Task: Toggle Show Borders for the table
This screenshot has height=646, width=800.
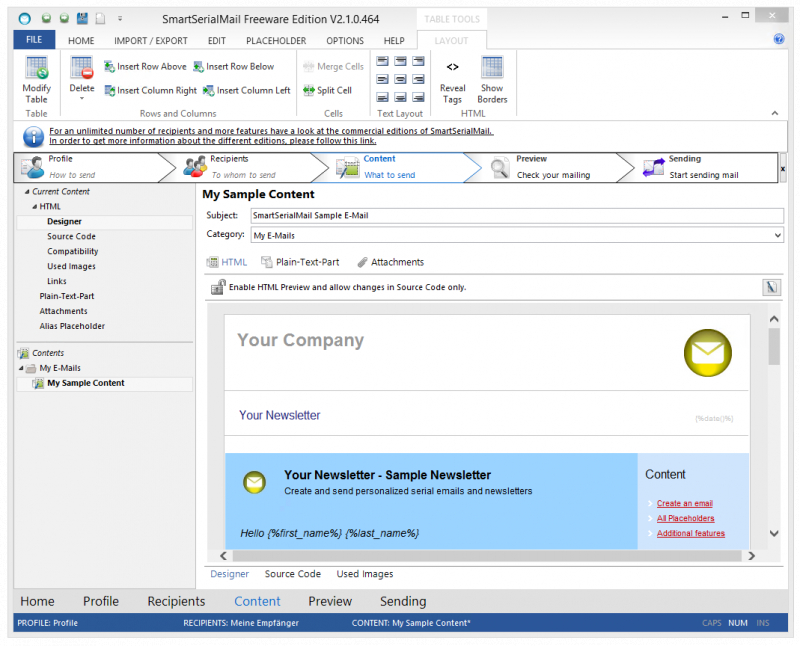Action: coord(492,80)
